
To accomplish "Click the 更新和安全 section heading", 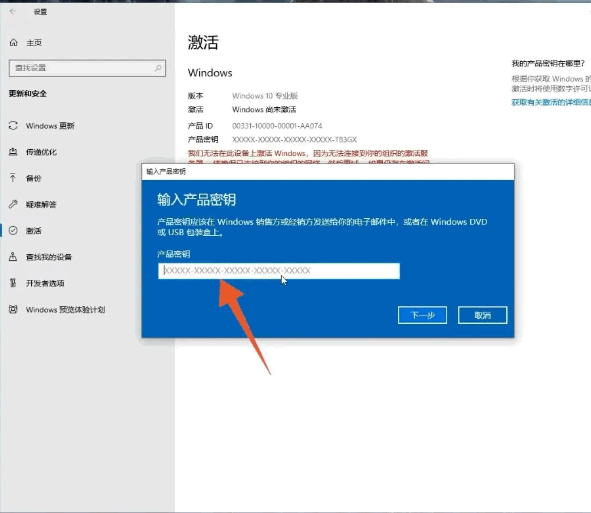I will pyautogui.click(x=28, y=93).
